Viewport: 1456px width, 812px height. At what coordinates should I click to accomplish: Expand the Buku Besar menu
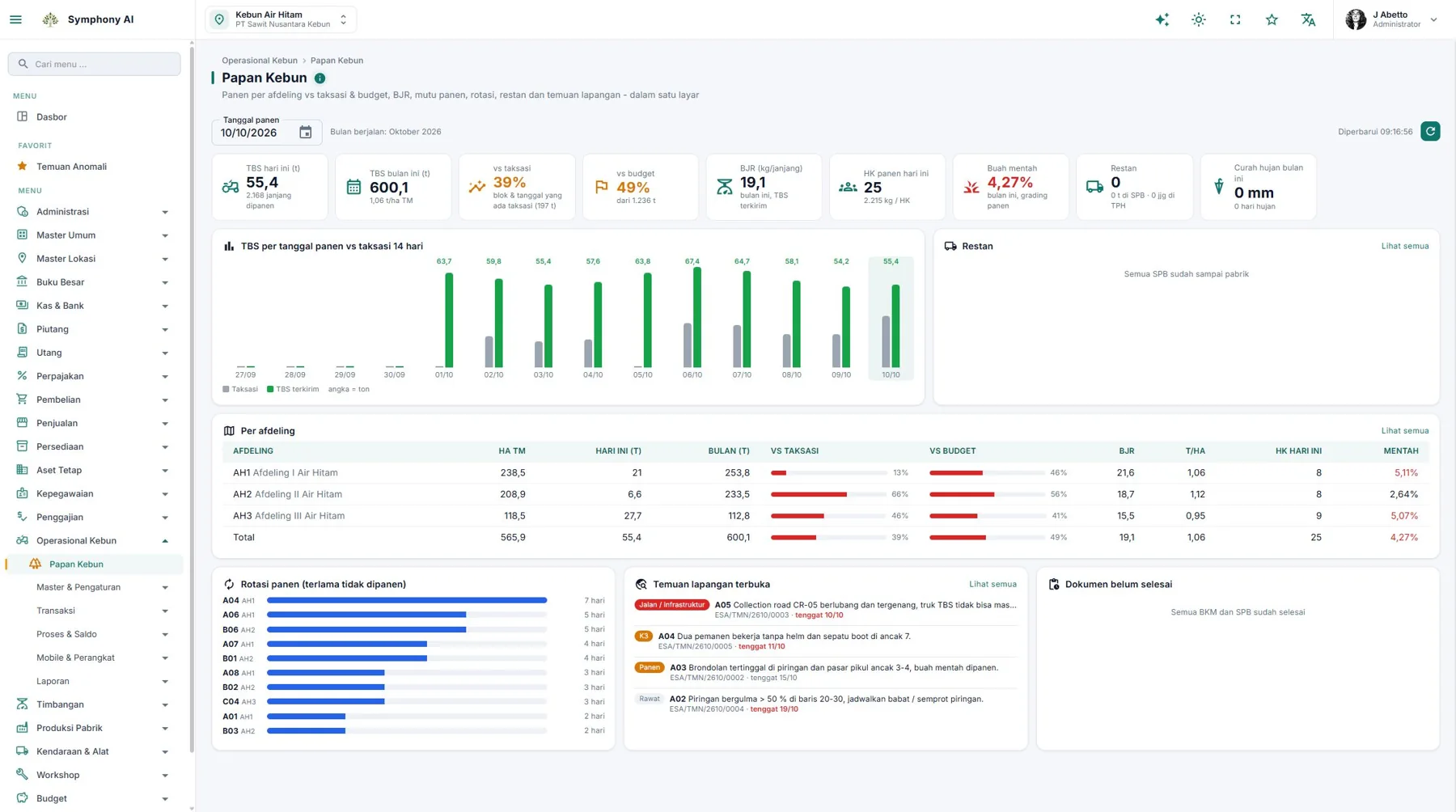[x=93, y=282]
